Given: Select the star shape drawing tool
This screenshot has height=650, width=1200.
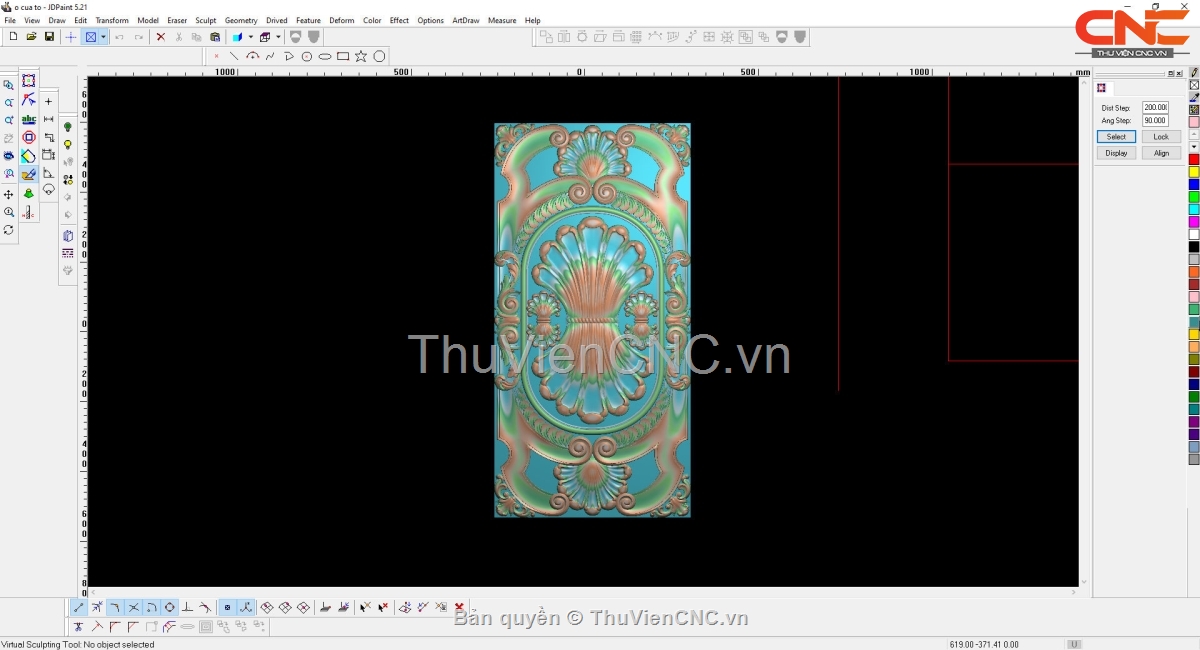Looking at the screenshot, I should [361, 56].
